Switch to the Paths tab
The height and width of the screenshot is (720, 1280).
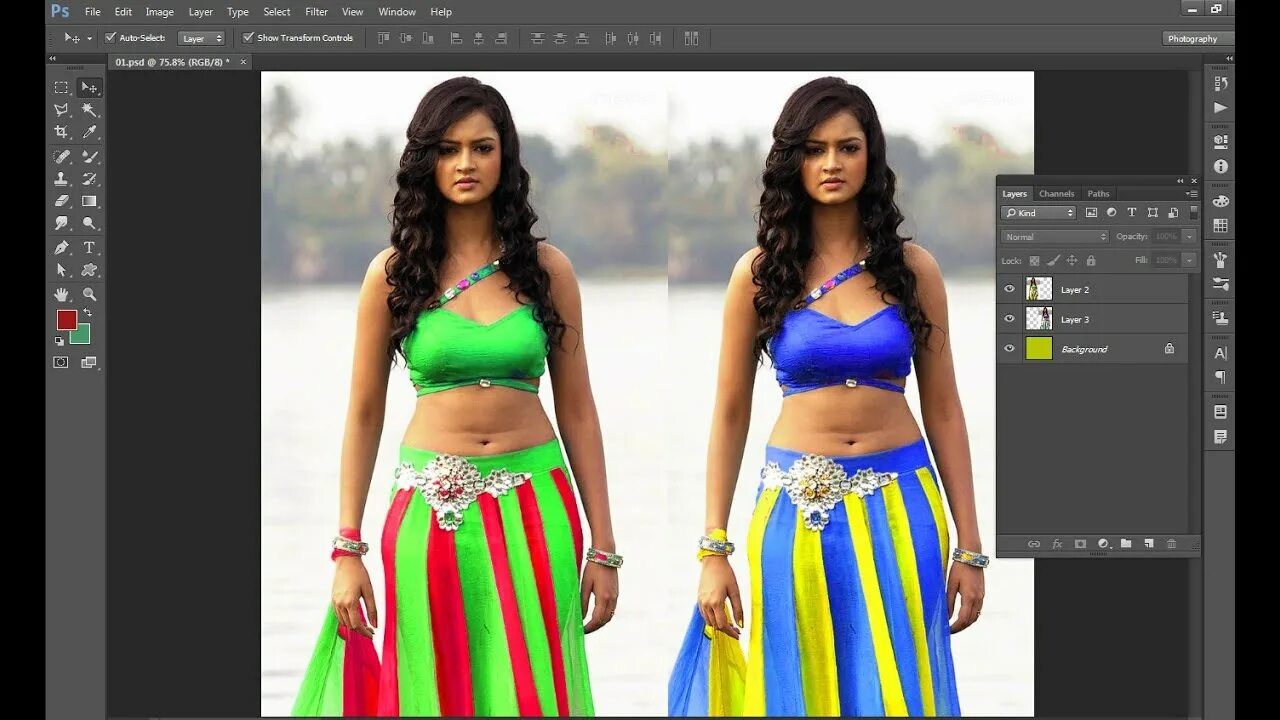pyautogui.click(x=1098, y=194)
